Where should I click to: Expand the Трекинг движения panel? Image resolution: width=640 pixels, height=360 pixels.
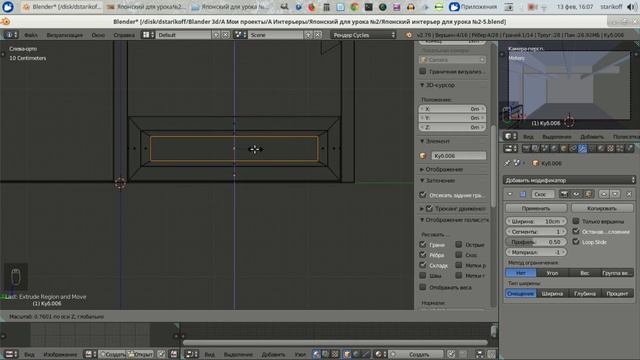[x=422, y=209]
